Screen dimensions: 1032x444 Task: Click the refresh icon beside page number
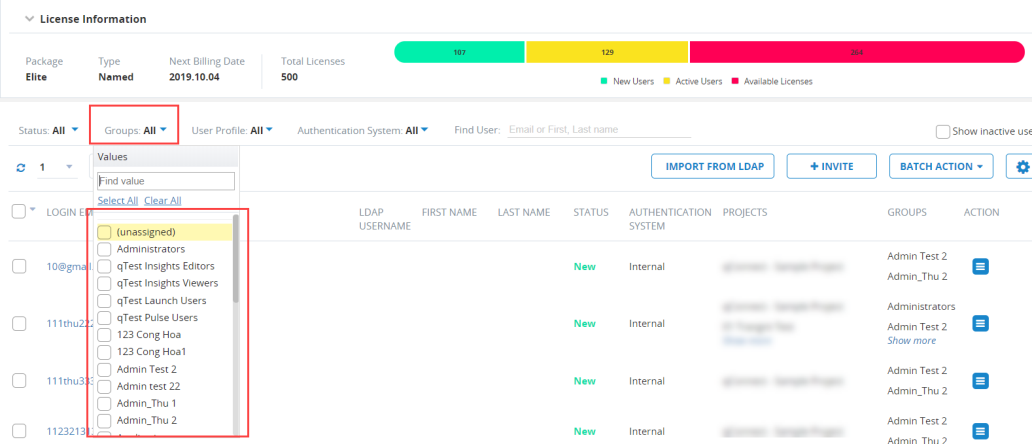coord(20,167)
